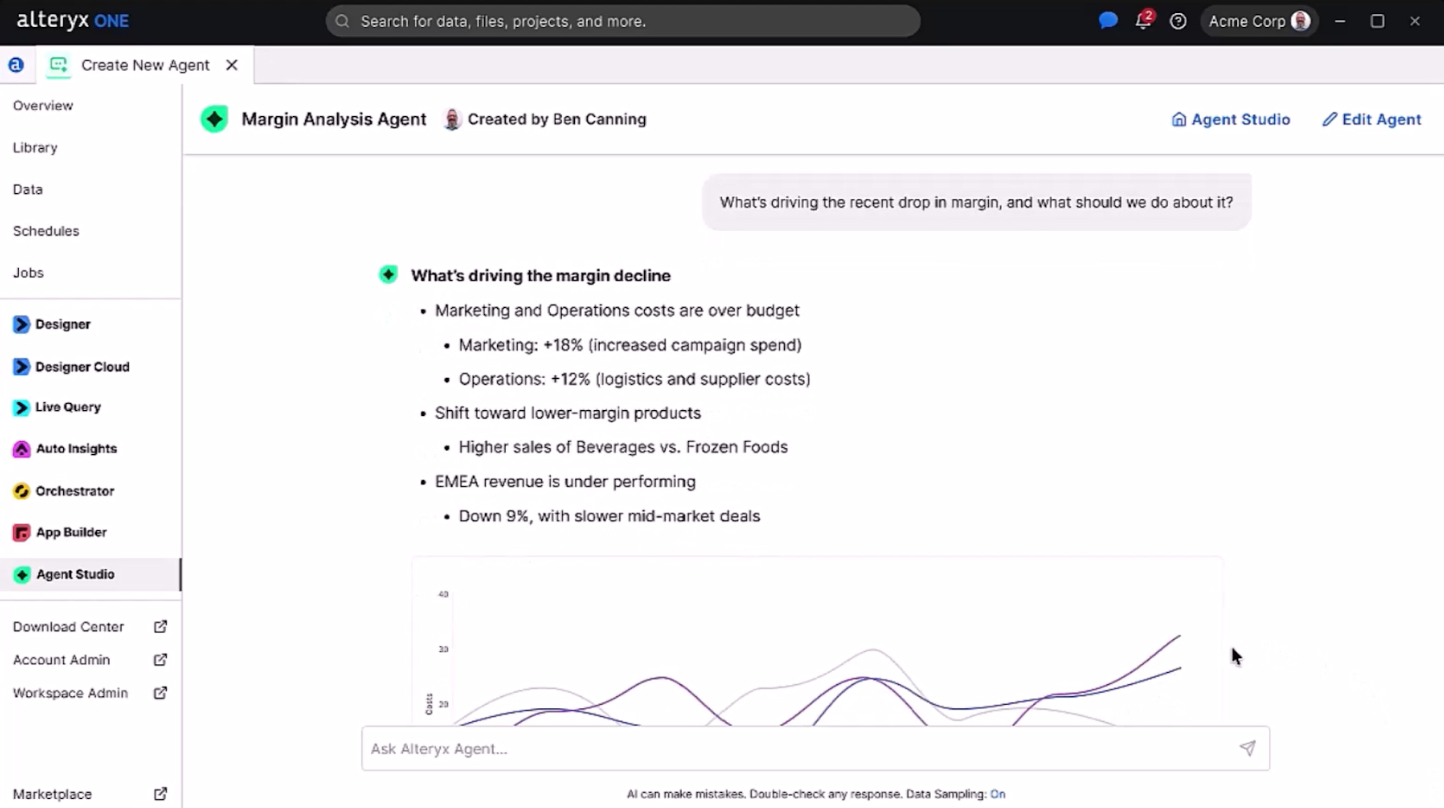
Task: Click the external link icon next to Workspace Admin
Action: point(160,693)
